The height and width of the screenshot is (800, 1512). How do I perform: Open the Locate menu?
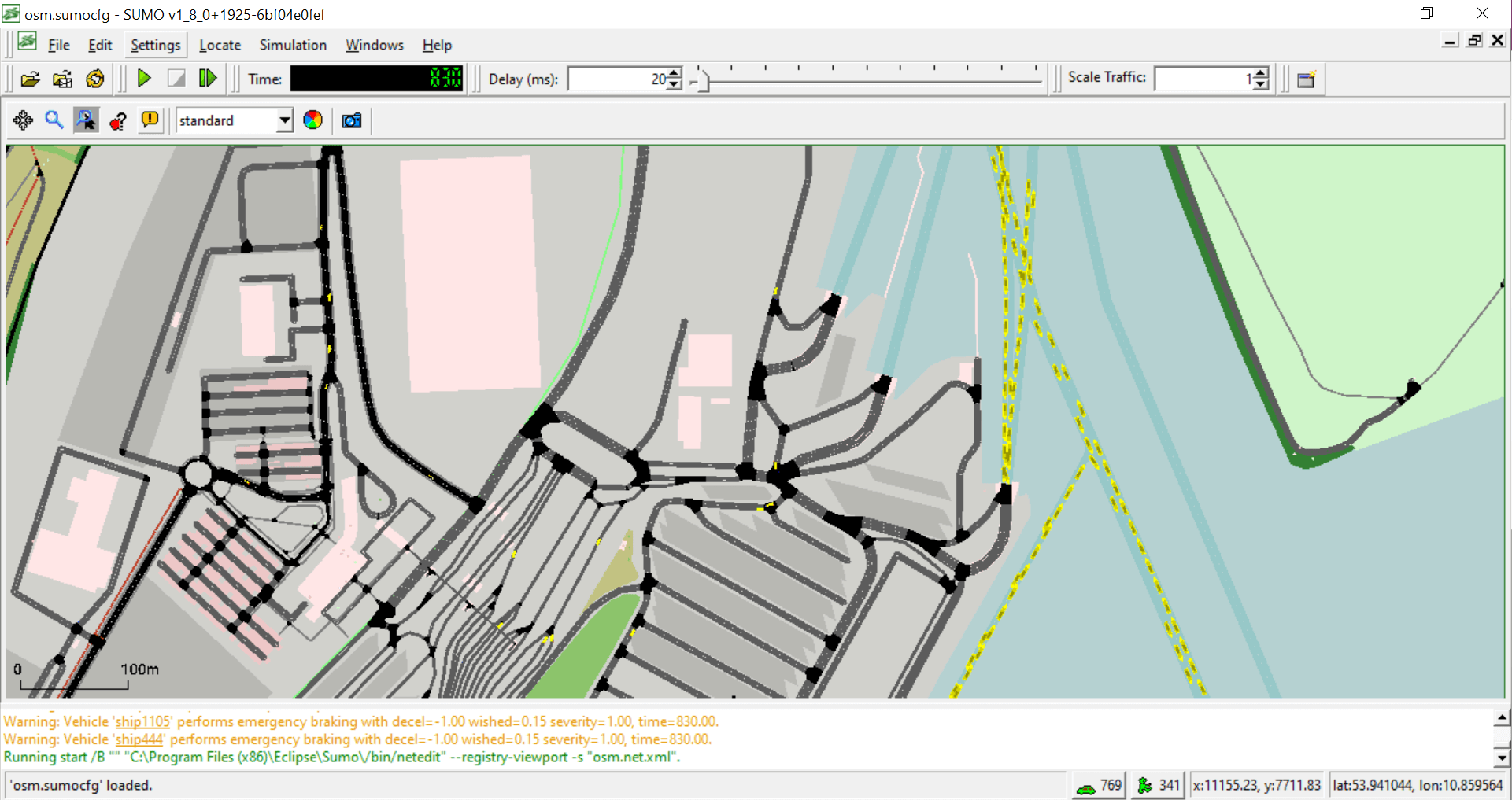pyautogui.click(x=220, y=45)
